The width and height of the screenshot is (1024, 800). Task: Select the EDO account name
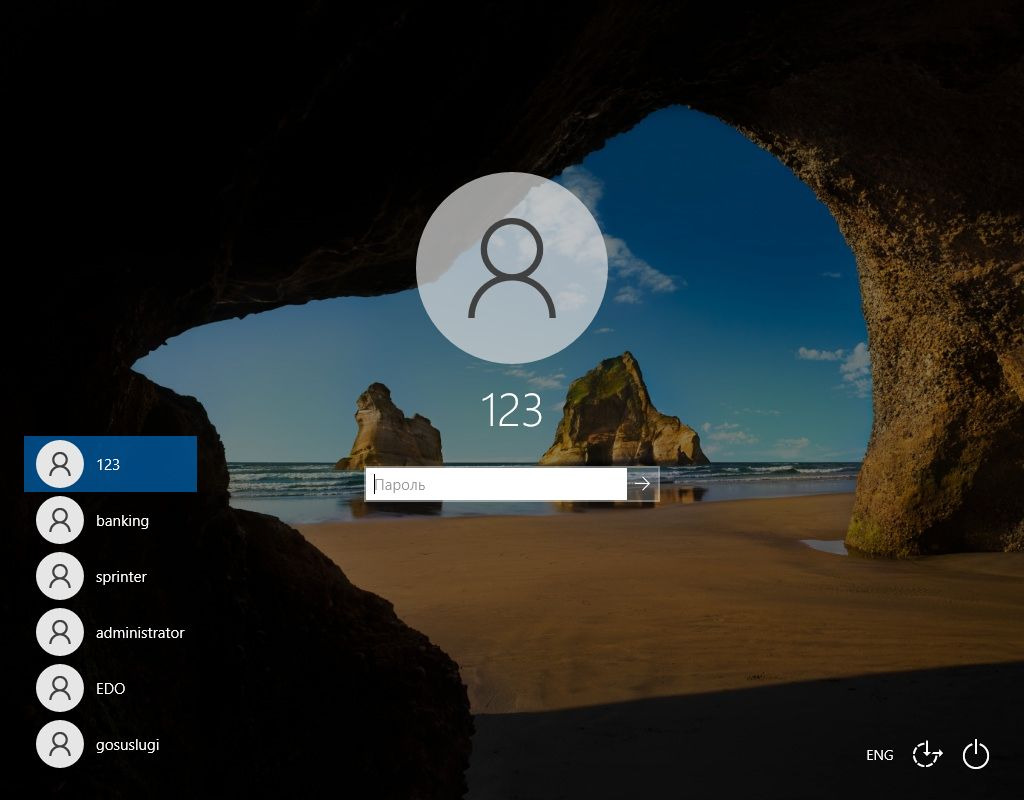[x=110, y=689]
